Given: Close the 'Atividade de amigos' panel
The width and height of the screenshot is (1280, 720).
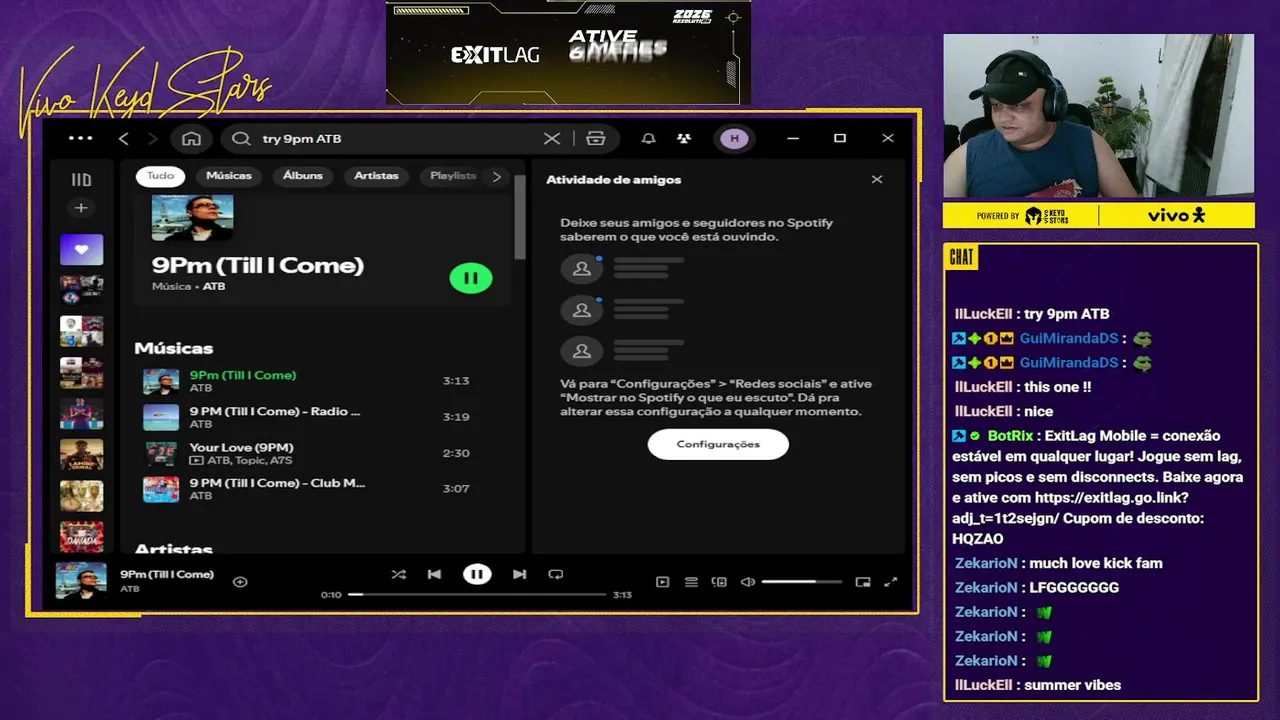Looking at the screenshot, I should (877, 180).
